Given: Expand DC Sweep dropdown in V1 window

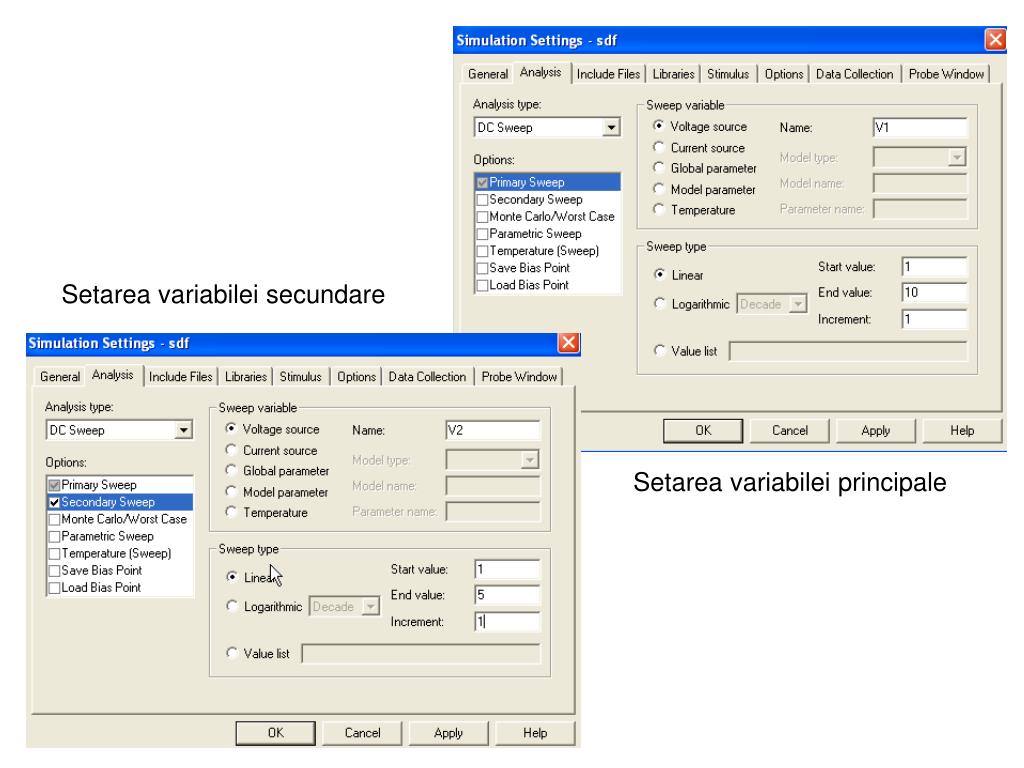Looking at the screenshot, I should (611, 127).
